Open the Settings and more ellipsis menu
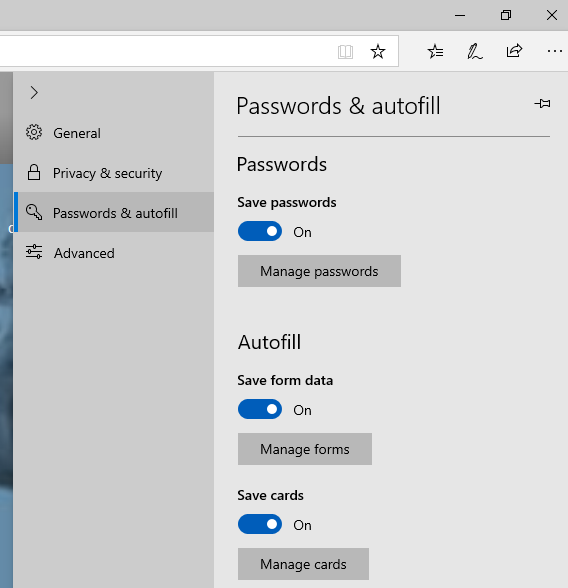 555,51
